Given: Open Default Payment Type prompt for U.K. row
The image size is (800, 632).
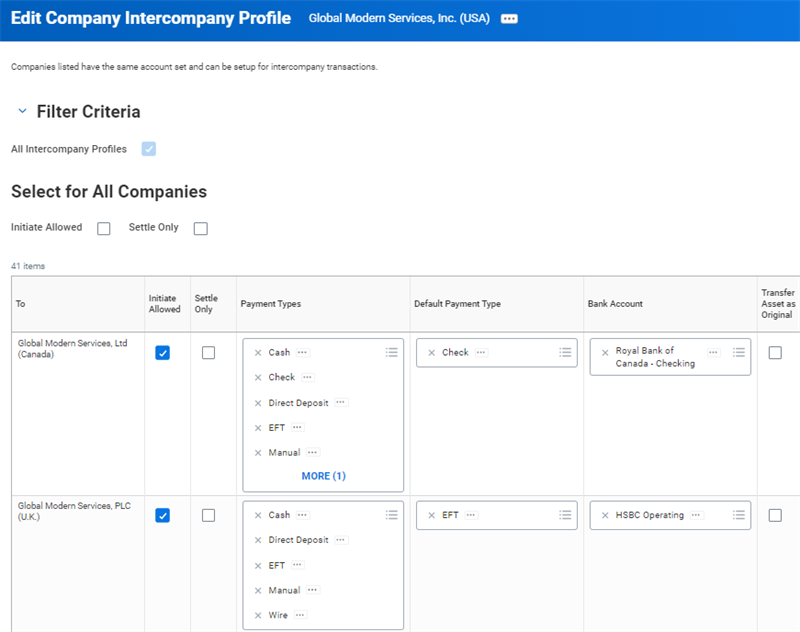Looking at the screenshot, I should (x=565, y=515).
